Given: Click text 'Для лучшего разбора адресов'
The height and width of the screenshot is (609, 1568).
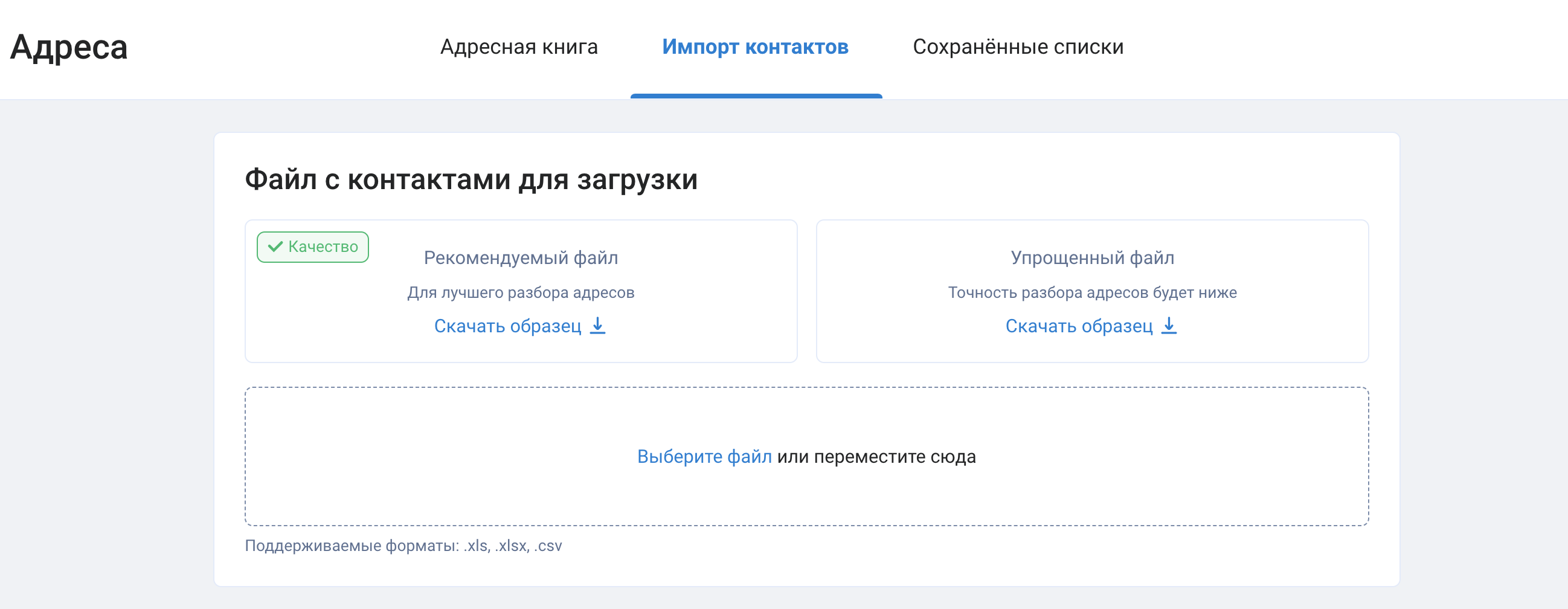Looking at the screenshot, I should 521,292.
